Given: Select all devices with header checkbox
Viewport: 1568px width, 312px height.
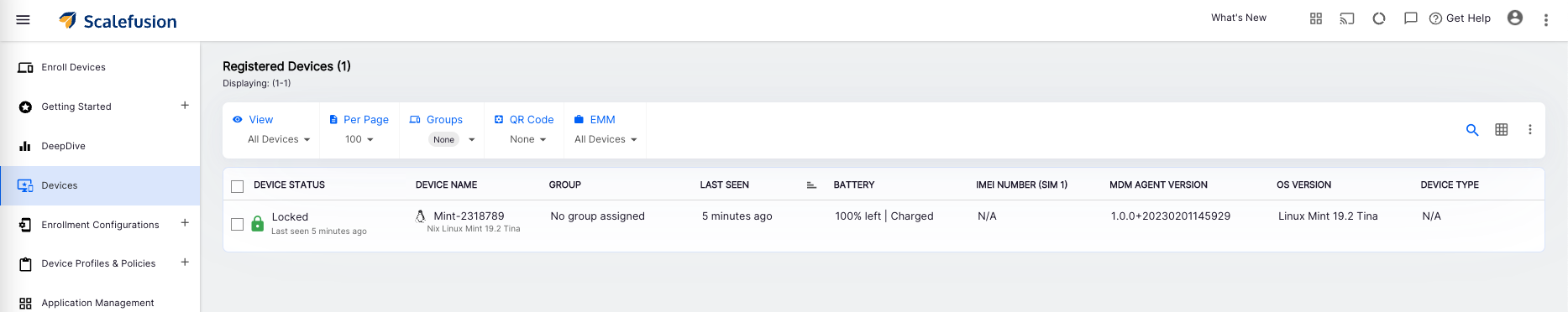Looking at the screenshot, I should tap(238, 186).
